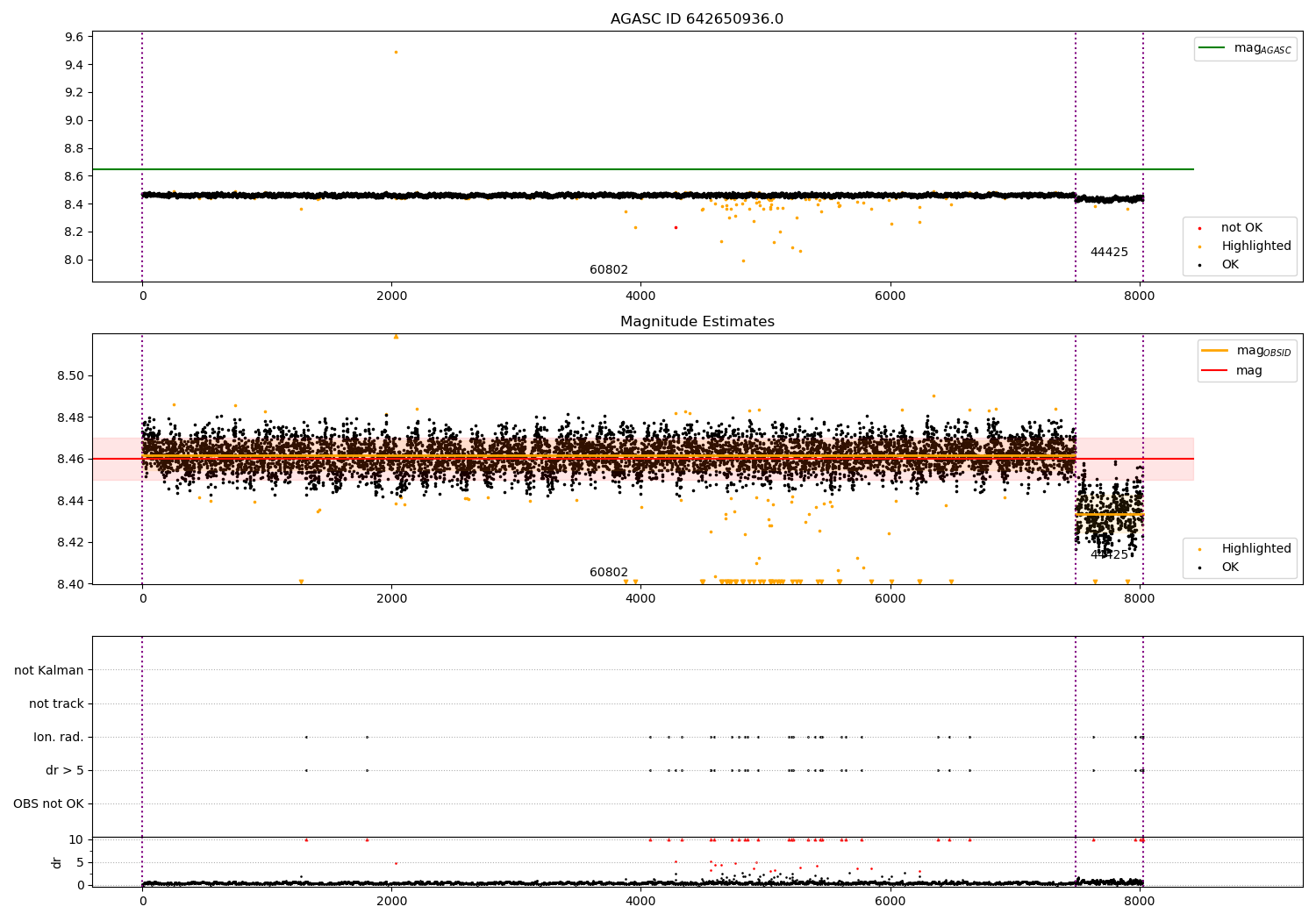Click the 8000 x-tick under Magnitude Estimates plot

coord(1140,598)
